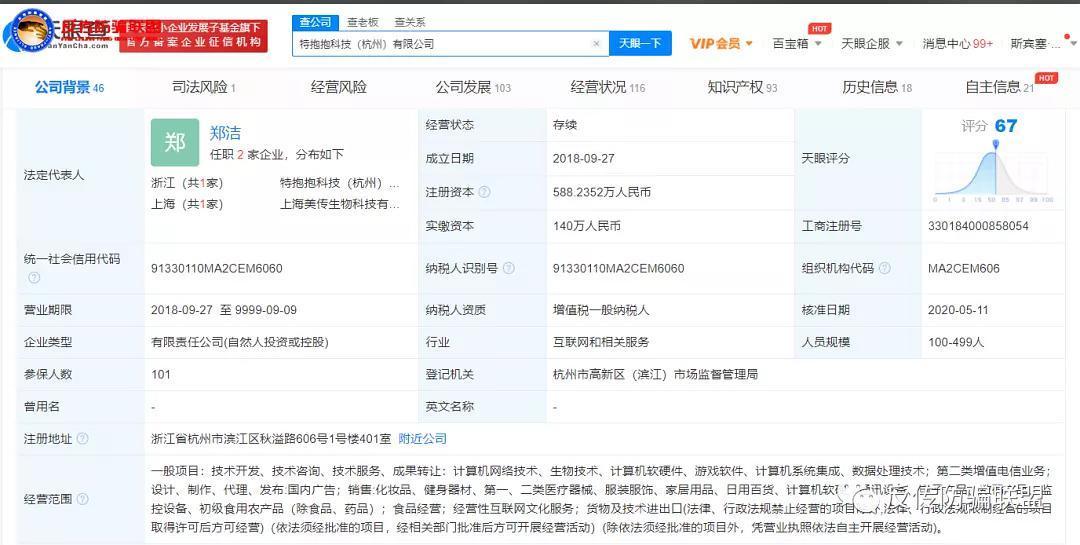This screenshot has width=1080, height=545.
Task: Switch to the 经营风险 tab
Action: pyautogui.click(x=339, y=88)
